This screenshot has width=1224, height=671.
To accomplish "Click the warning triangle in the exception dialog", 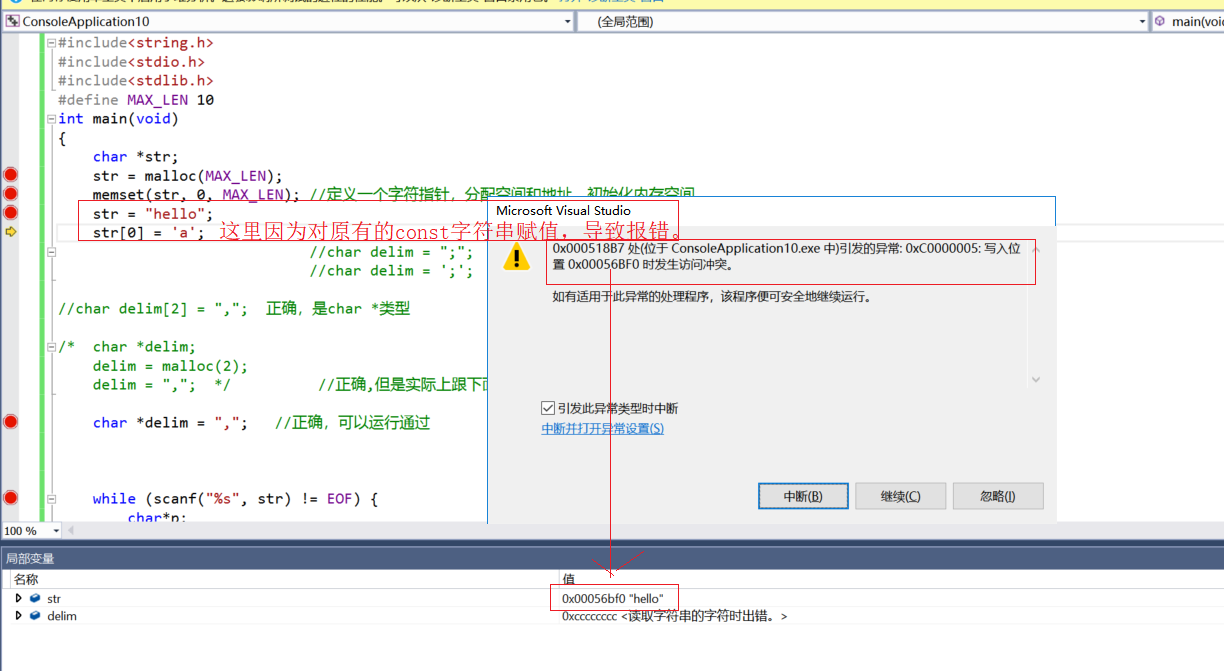I will coord(516,257).
